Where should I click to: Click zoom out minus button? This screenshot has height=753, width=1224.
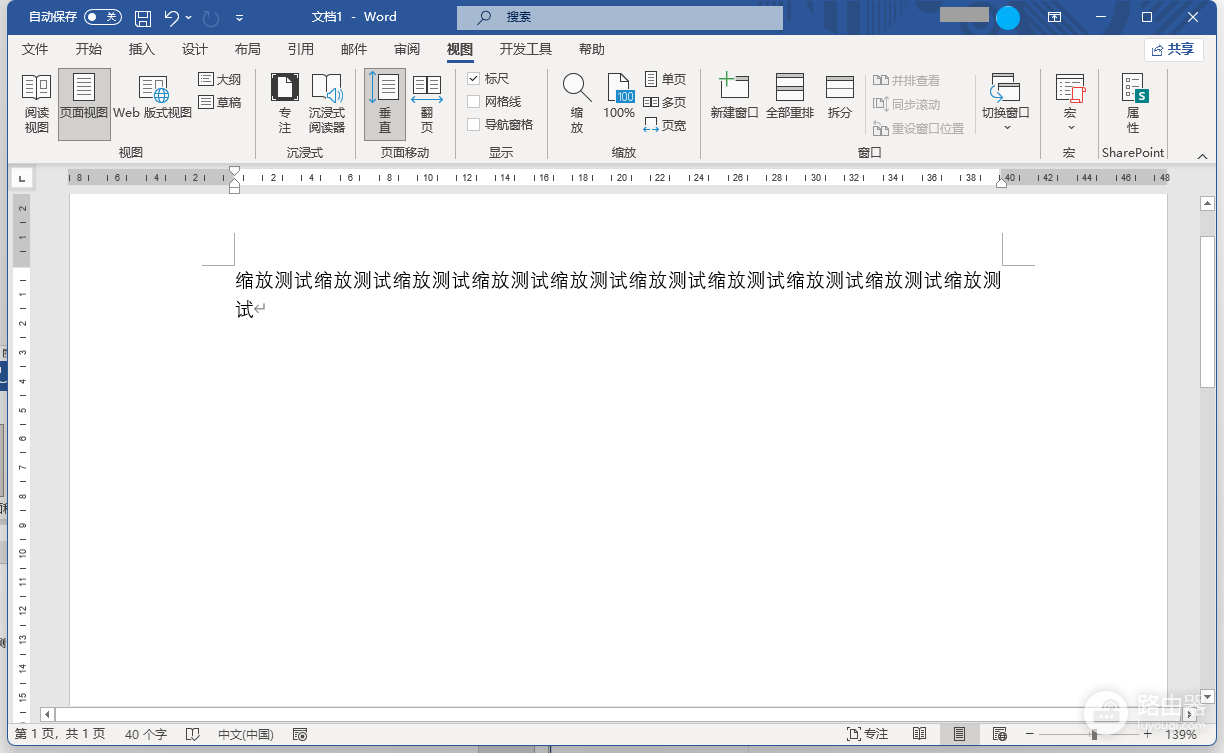click(x=1030, y=734)
